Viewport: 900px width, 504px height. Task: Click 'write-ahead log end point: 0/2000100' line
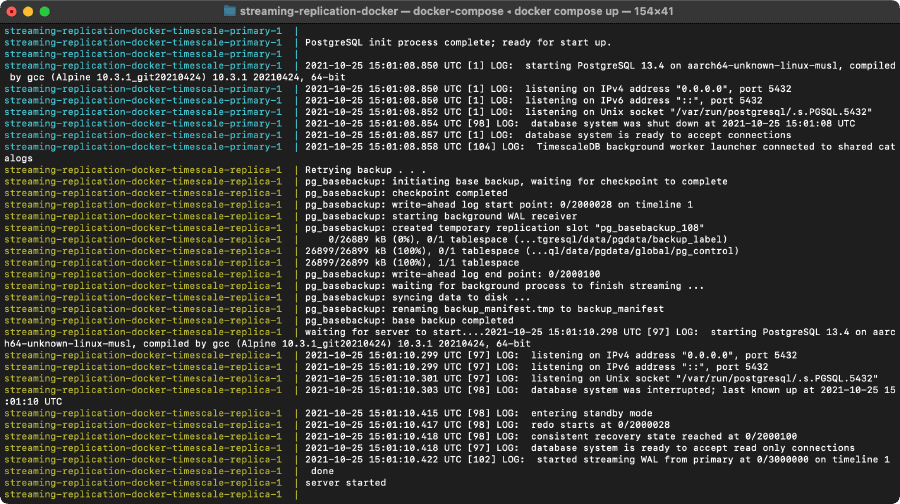point(452,274)
